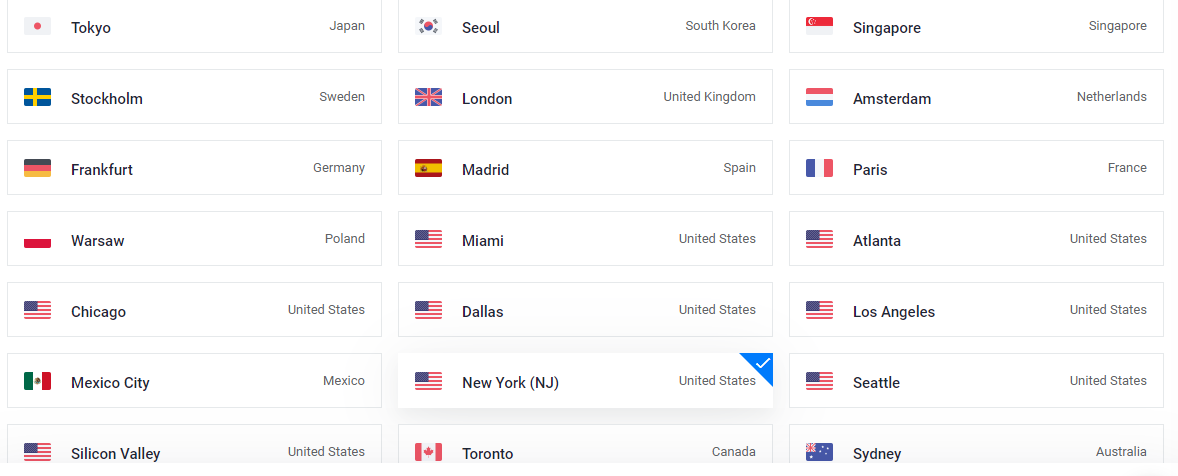The image size is (1178, 476).
Task: Click the South Korea flag next to Seoul
Action: click(x=428, y=26)
